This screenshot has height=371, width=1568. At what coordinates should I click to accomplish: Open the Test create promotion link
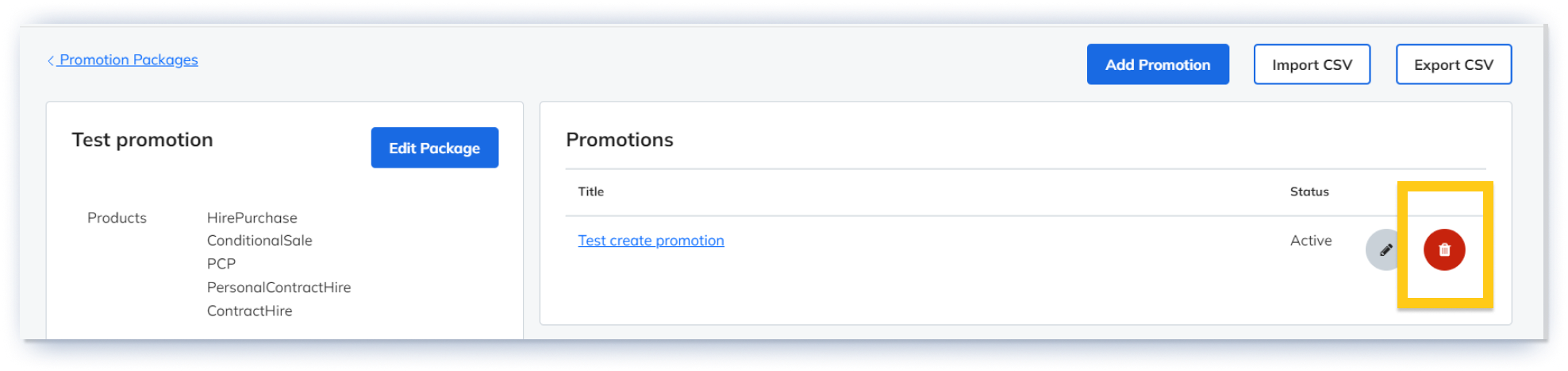click(x=651, y=240)
